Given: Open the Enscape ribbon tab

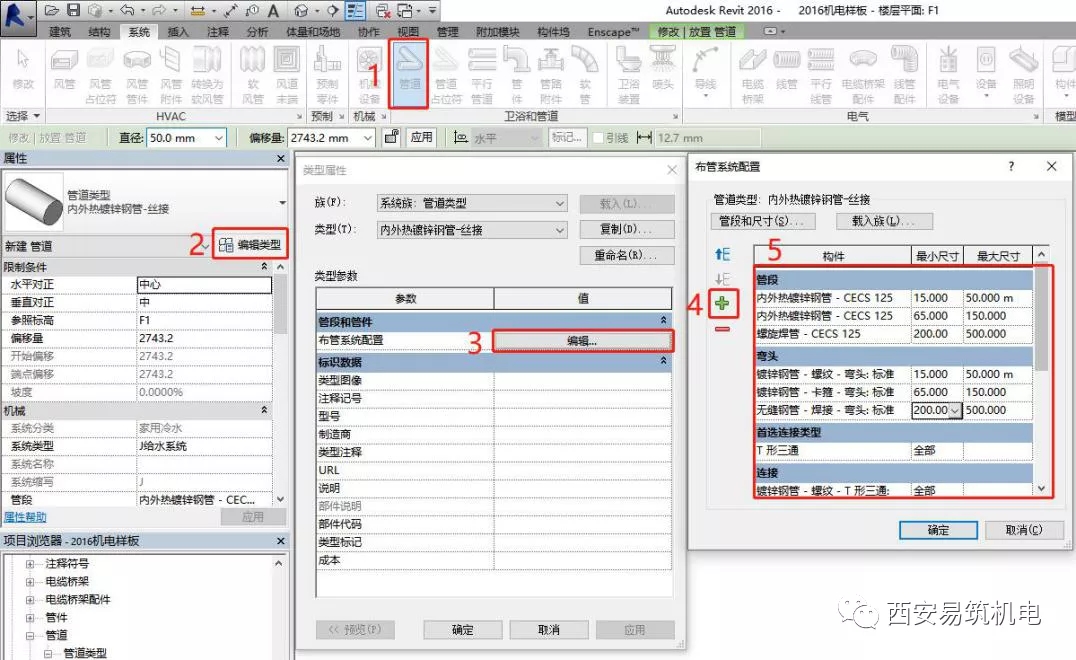Looking at the screenshot, I should [x=613, y=32].
